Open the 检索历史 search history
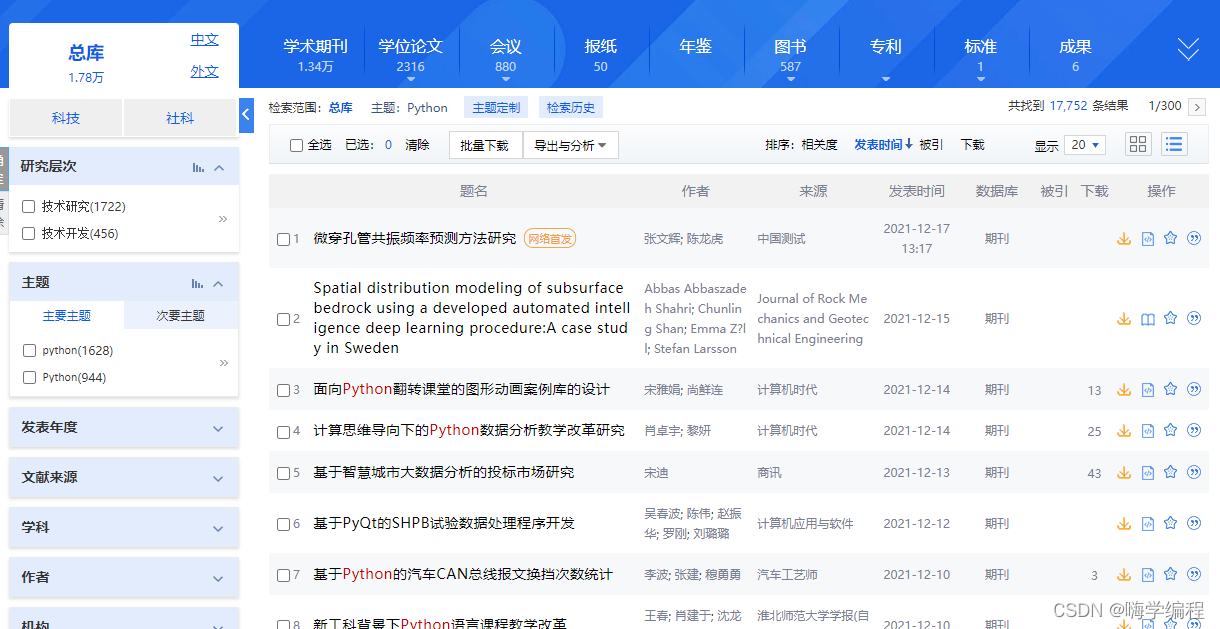Image resolution: width=1220 pixels, height=629 pixels. (570, 107)
